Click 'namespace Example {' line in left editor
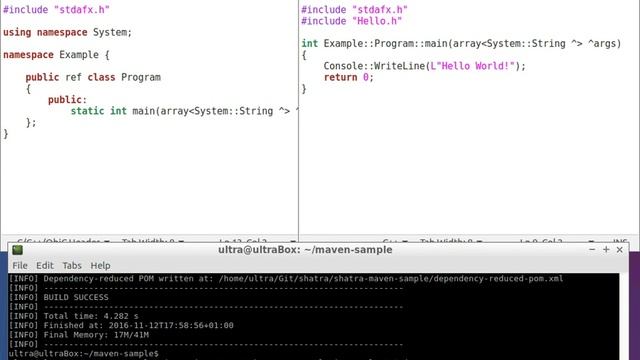Viewport: 640px width, 360px height. [56, 55]
